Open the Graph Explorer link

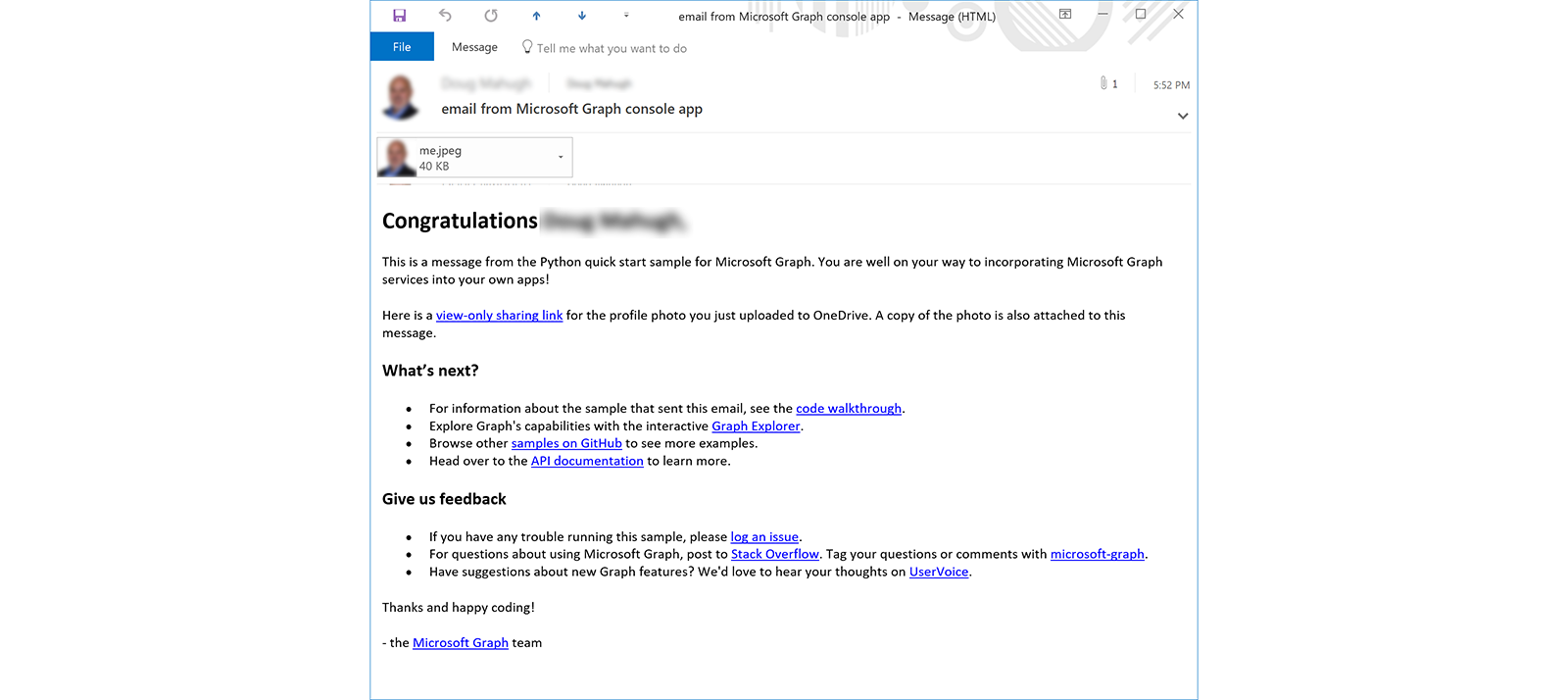tap(756, 426)
